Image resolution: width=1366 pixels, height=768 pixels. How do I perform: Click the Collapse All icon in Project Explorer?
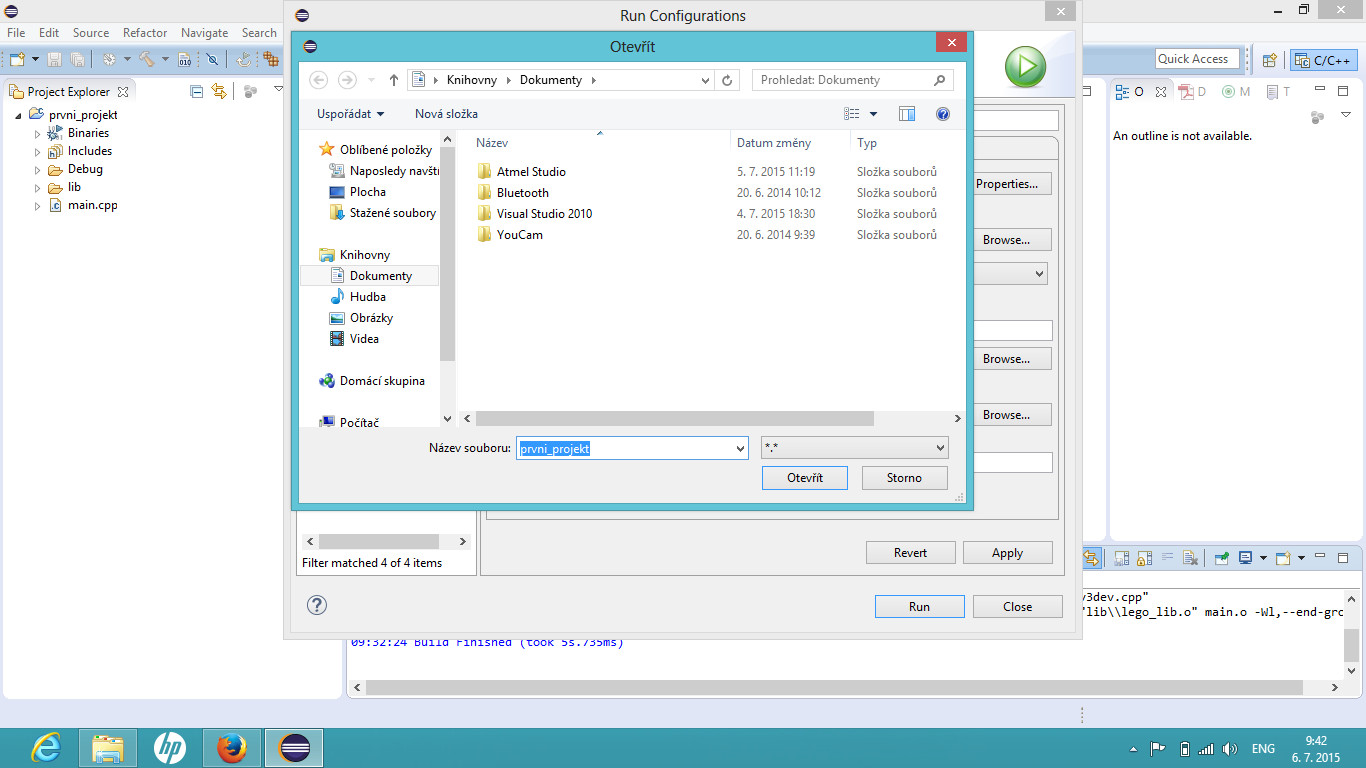click(x=197, y=91)
